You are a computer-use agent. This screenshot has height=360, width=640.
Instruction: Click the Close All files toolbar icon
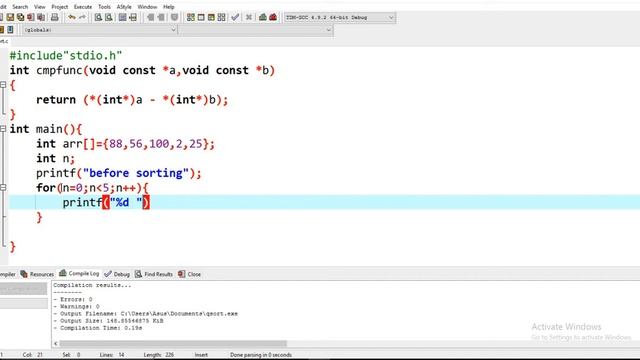(41, 17)
